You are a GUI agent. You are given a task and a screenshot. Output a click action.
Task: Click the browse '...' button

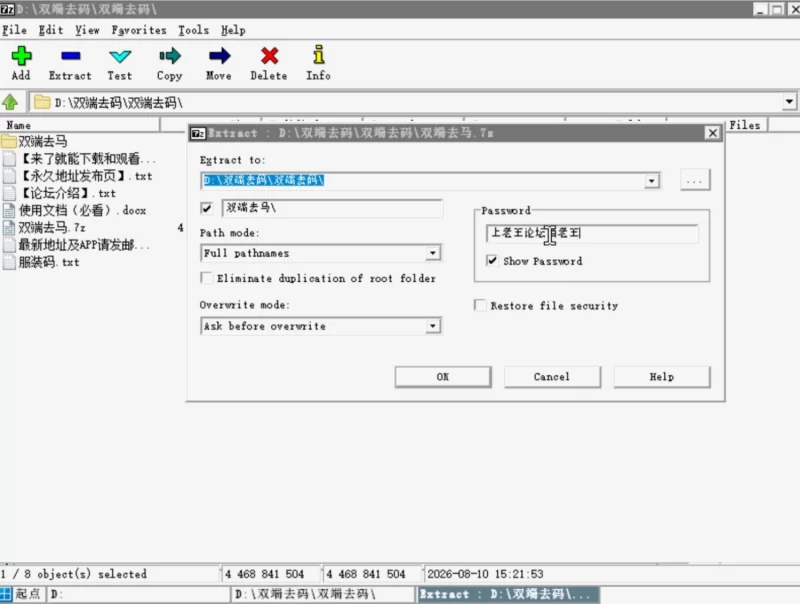pos(695,180)
